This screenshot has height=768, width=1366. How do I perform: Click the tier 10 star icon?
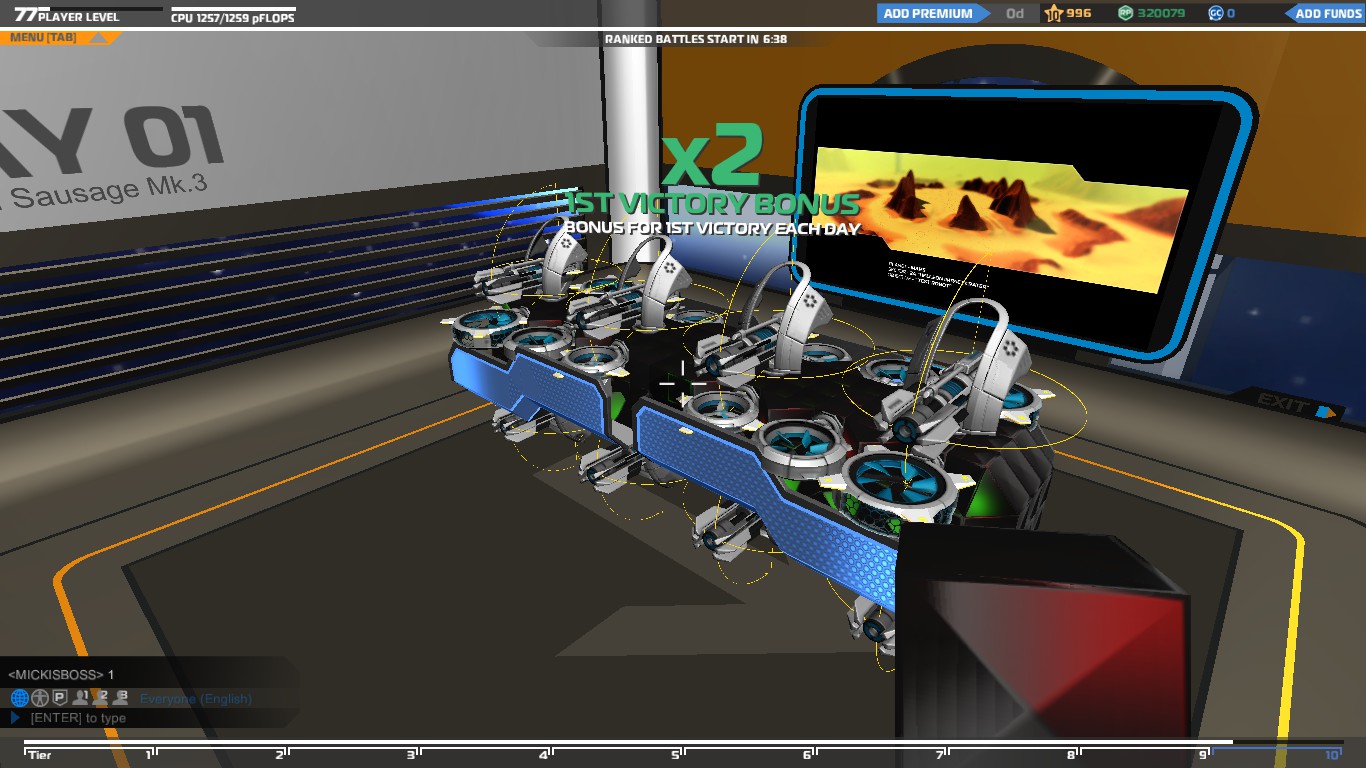point(1055,14)
